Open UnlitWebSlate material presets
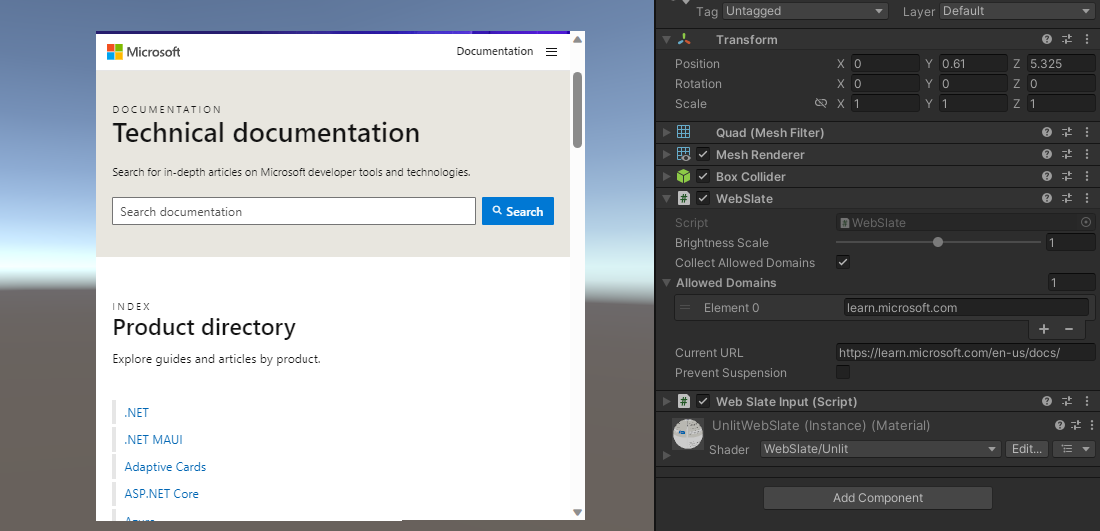1100x531 pixels. [1076, 426]
